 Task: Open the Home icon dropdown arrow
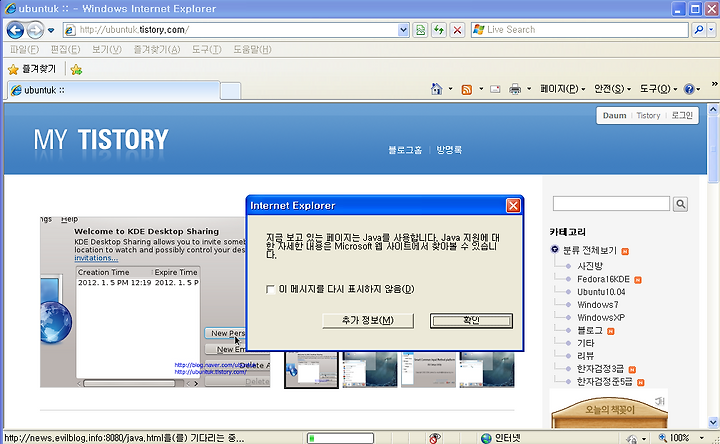[450, 89]
